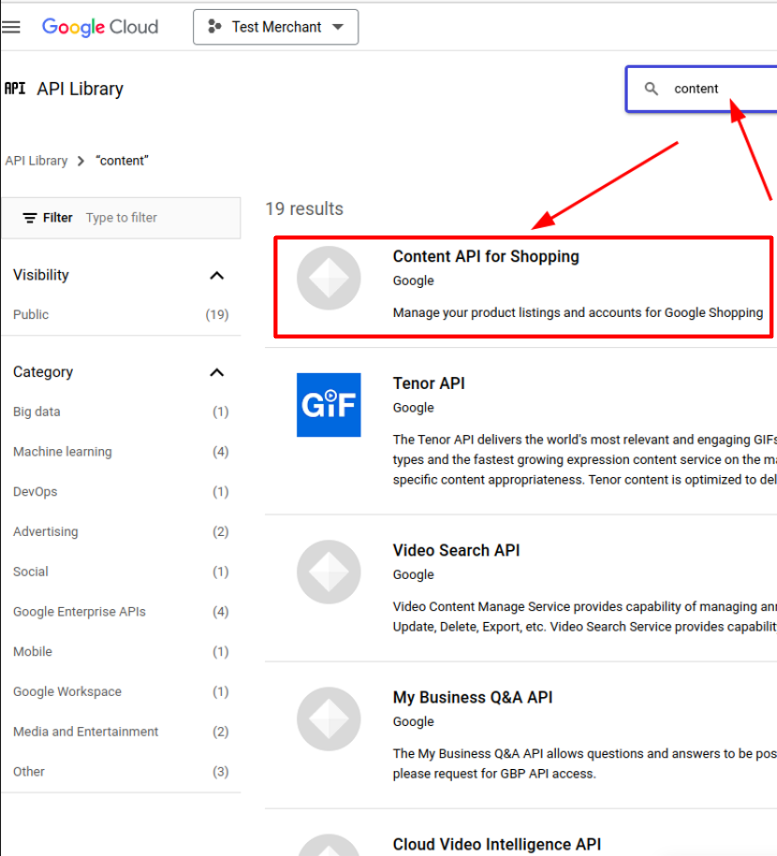Collapse the Category section
777x856 pixels.
(x=217, y=372)
